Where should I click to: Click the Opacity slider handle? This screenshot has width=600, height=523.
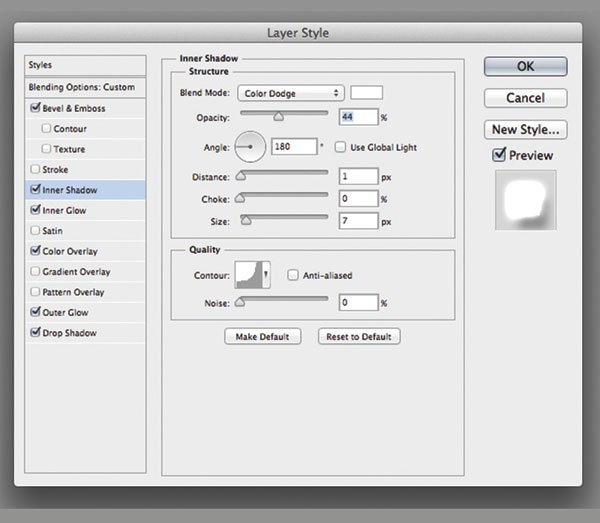coord(278,117)
